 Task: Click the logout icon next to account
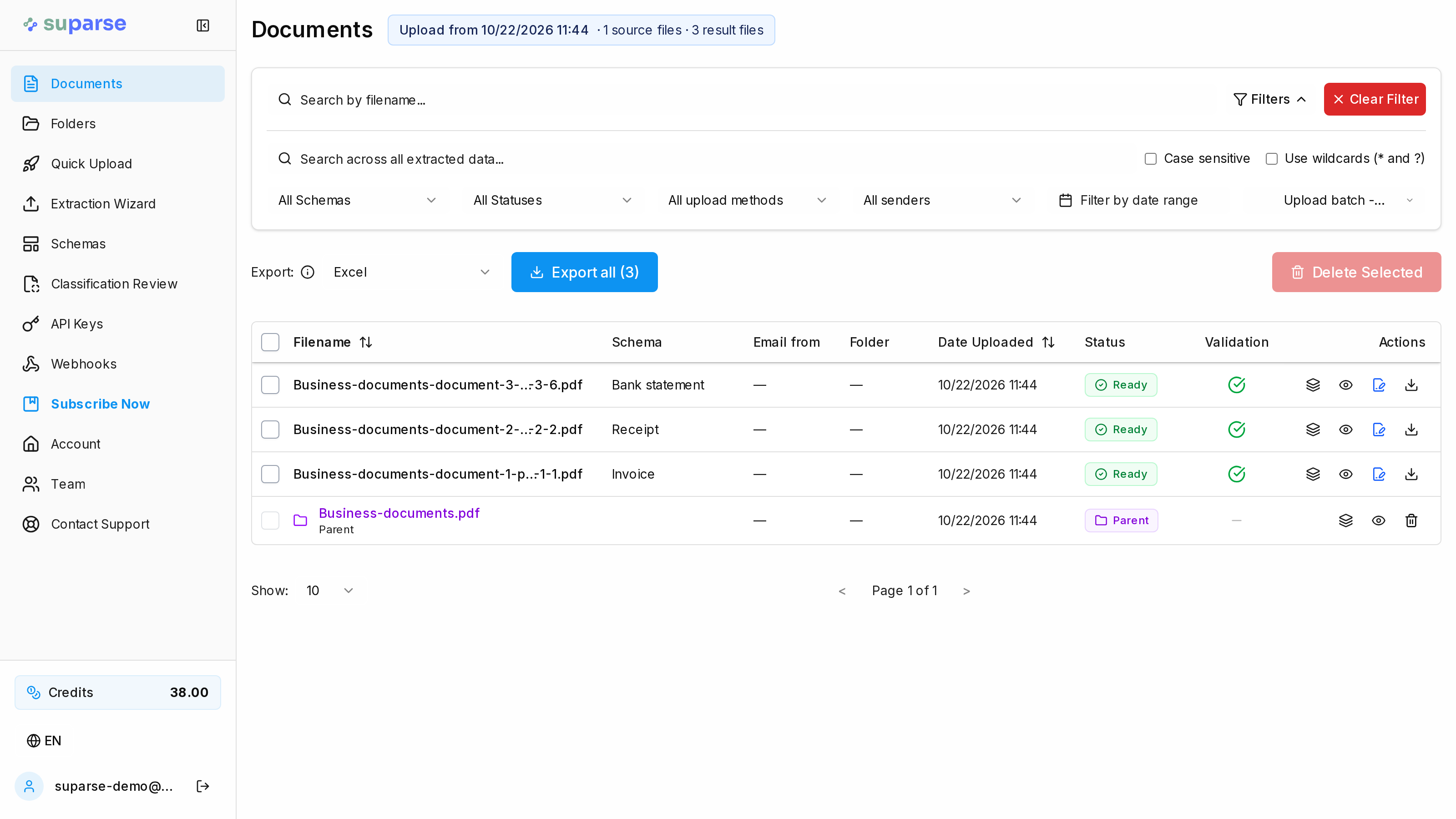[203, 786]
